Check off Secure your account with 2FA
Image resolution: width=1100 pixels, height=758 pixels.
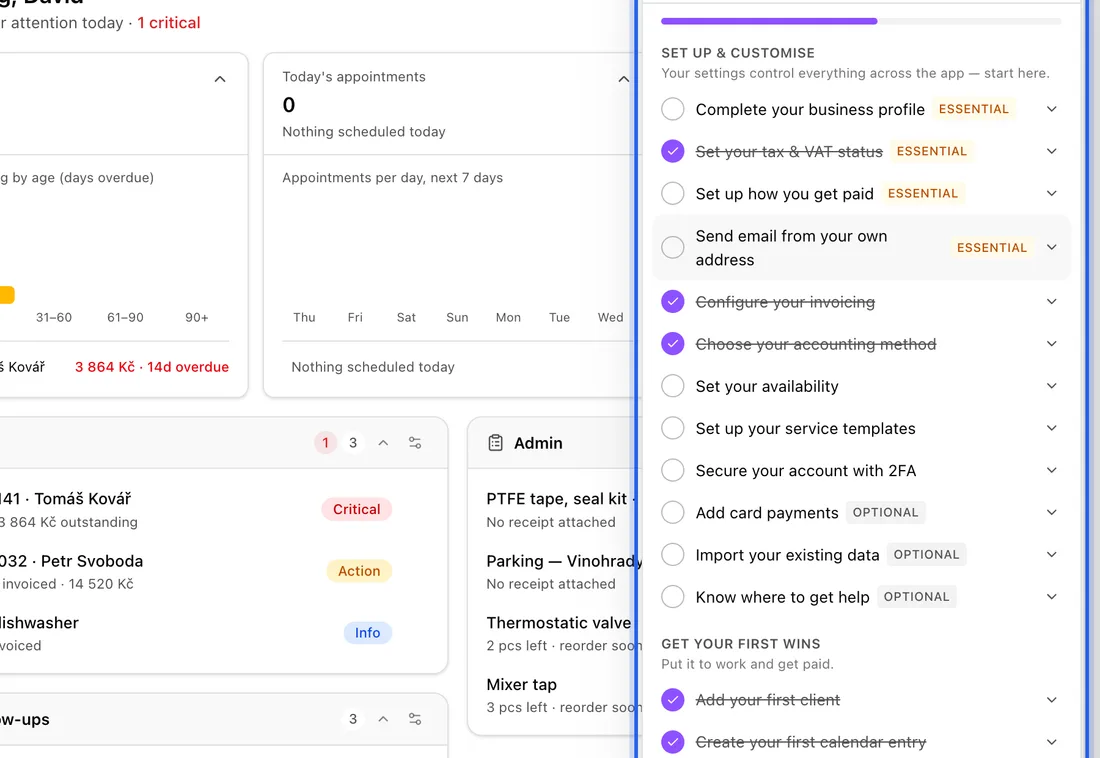coord(673,470)
